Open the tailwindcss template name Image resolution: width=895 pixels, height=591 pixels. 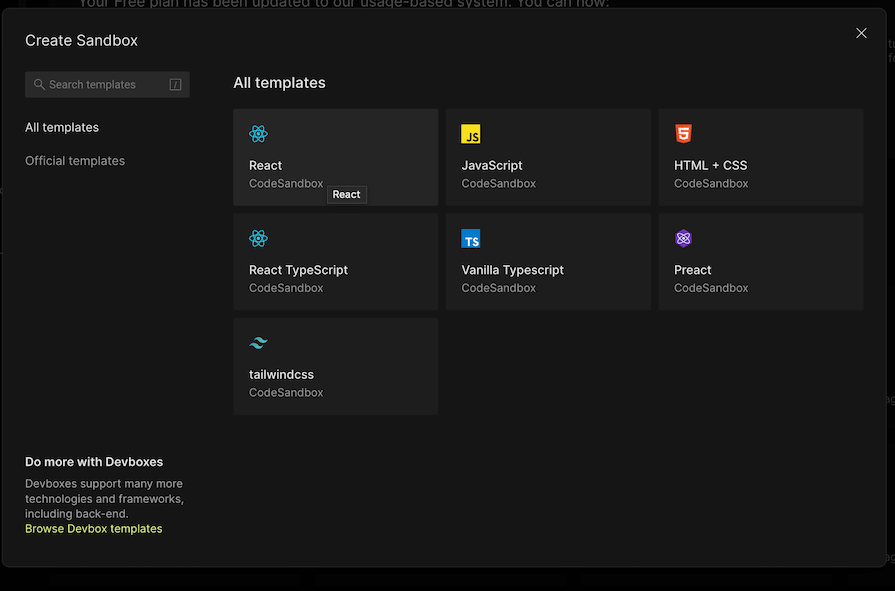281,375
